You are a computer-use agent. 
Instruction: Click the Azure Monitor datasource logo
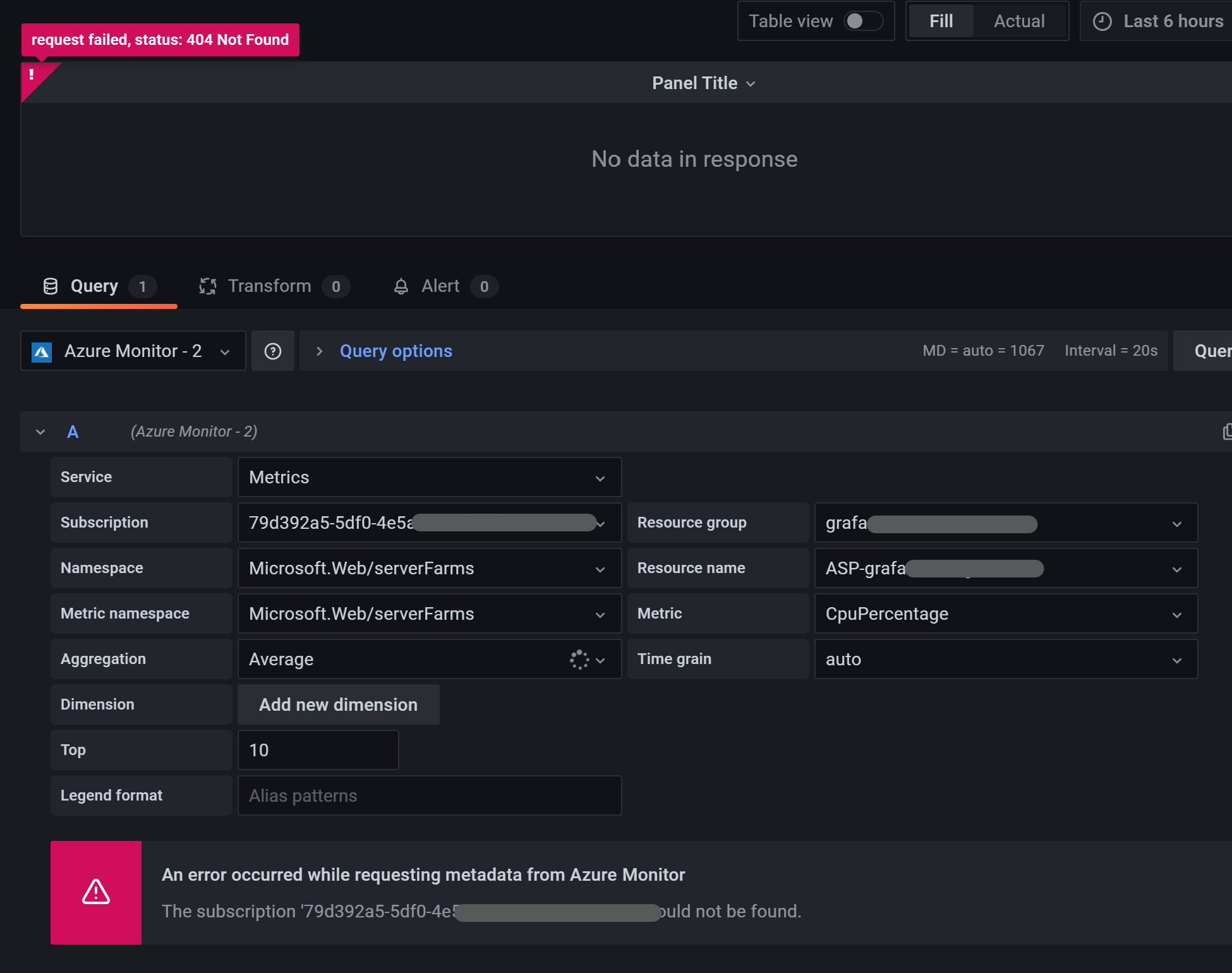[41, 351]
